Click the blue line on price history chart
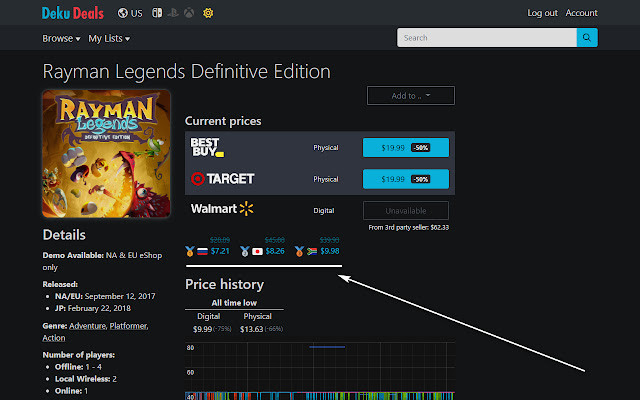 [x=327, y=347]
